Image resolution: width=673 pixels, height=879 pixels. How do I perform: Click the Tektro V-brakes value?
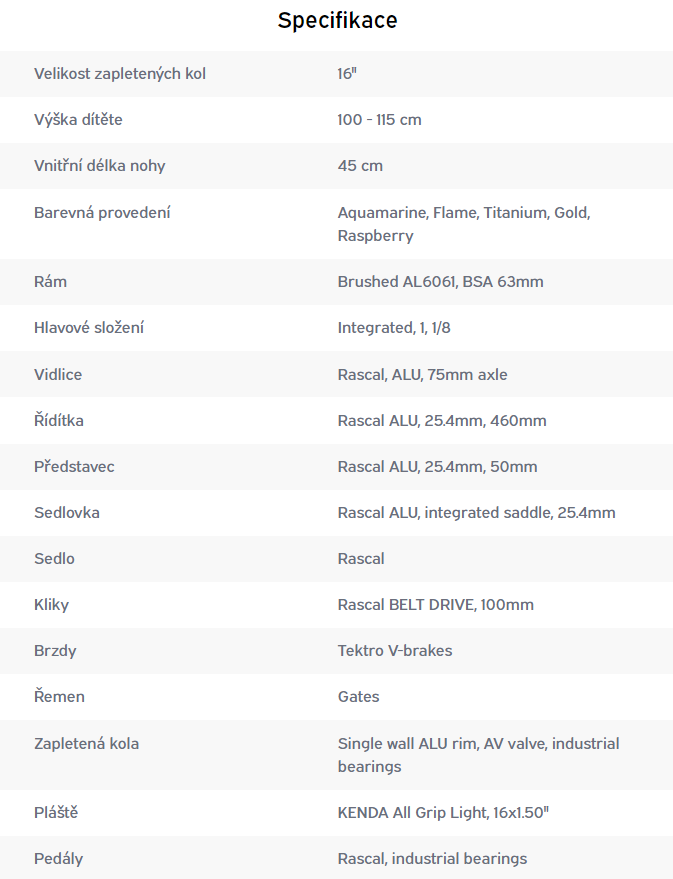[395, 650]
